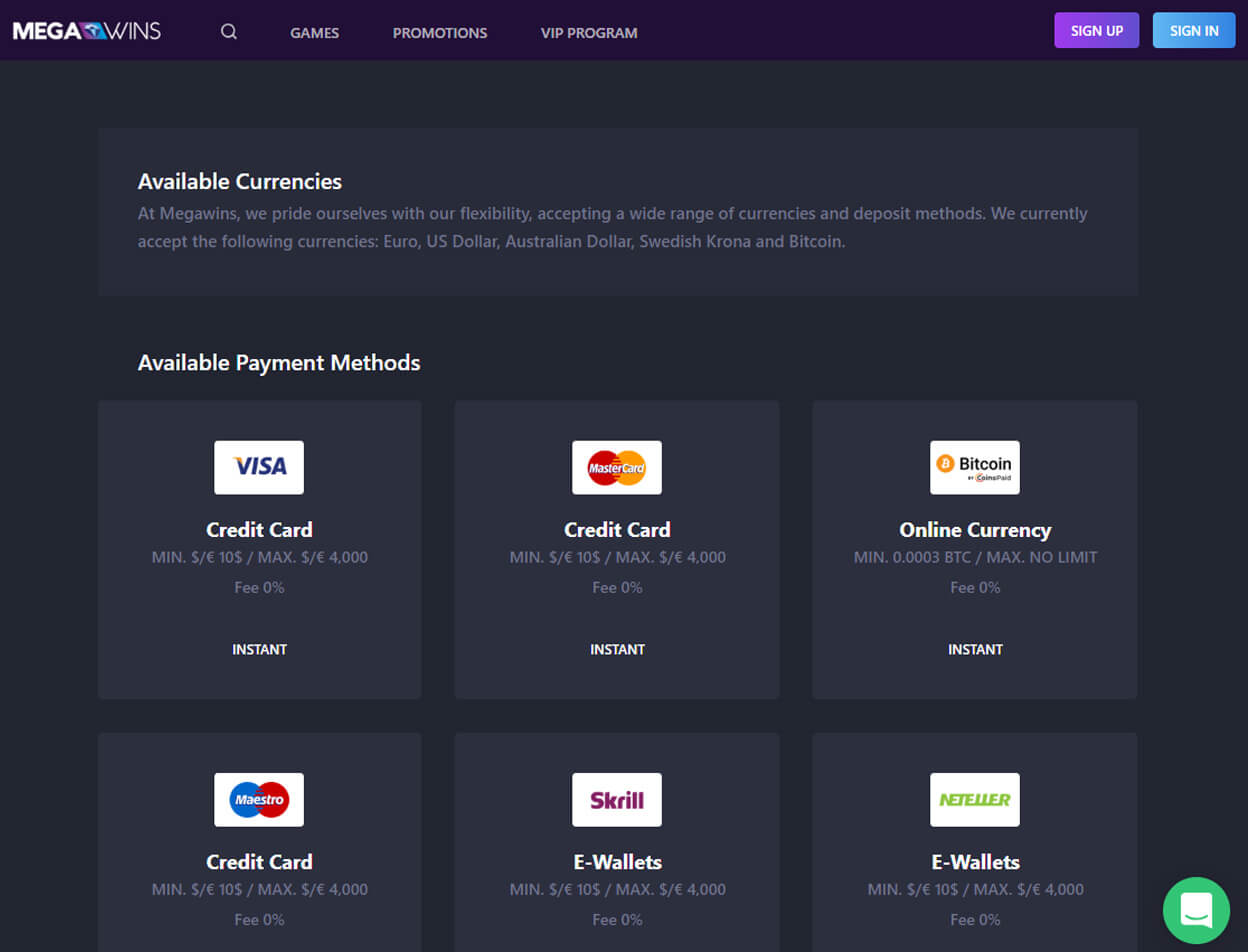1248x952 pixels.
Task: Click Fee 0% on the Neteller card
Action: (x=975, y=919)
